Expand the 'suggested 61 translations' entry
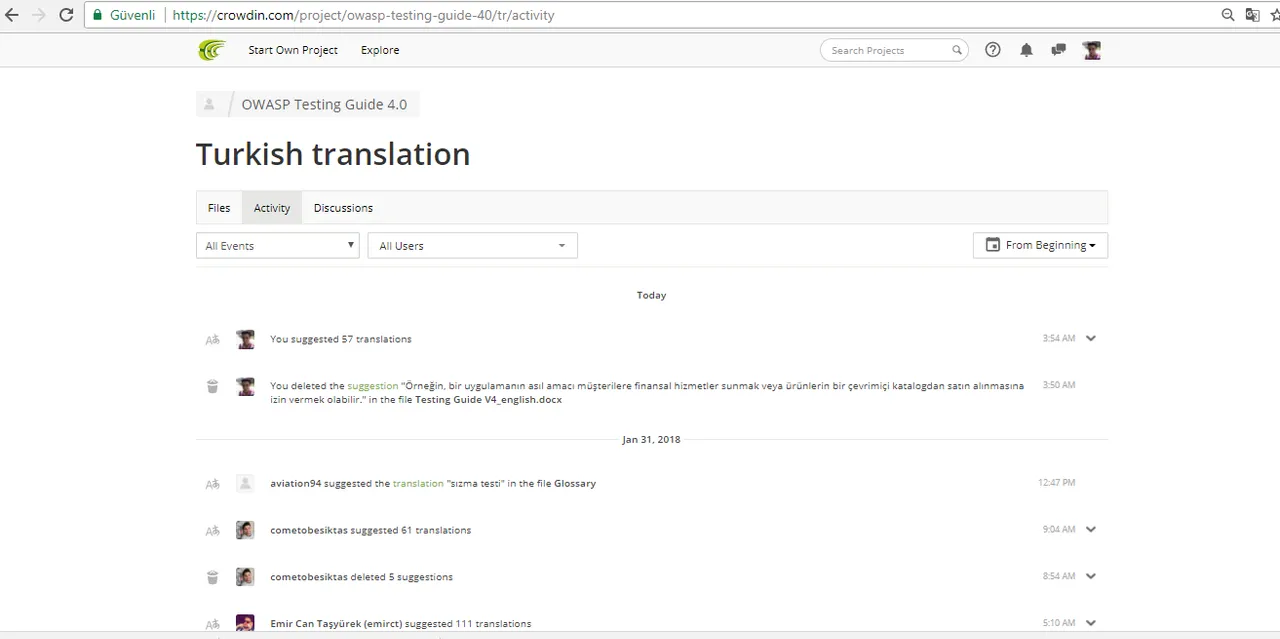This screenshot has width=1280, height=639. click(x=1091, y=530)
